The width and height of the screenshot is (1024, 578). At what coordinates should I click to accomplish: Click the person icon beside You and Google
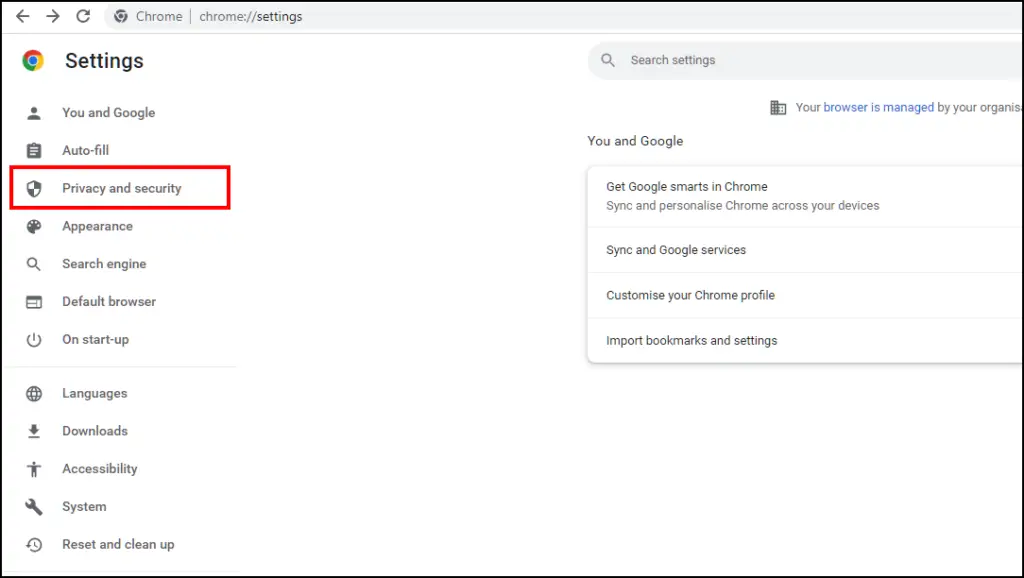click(x=34, y=113)
